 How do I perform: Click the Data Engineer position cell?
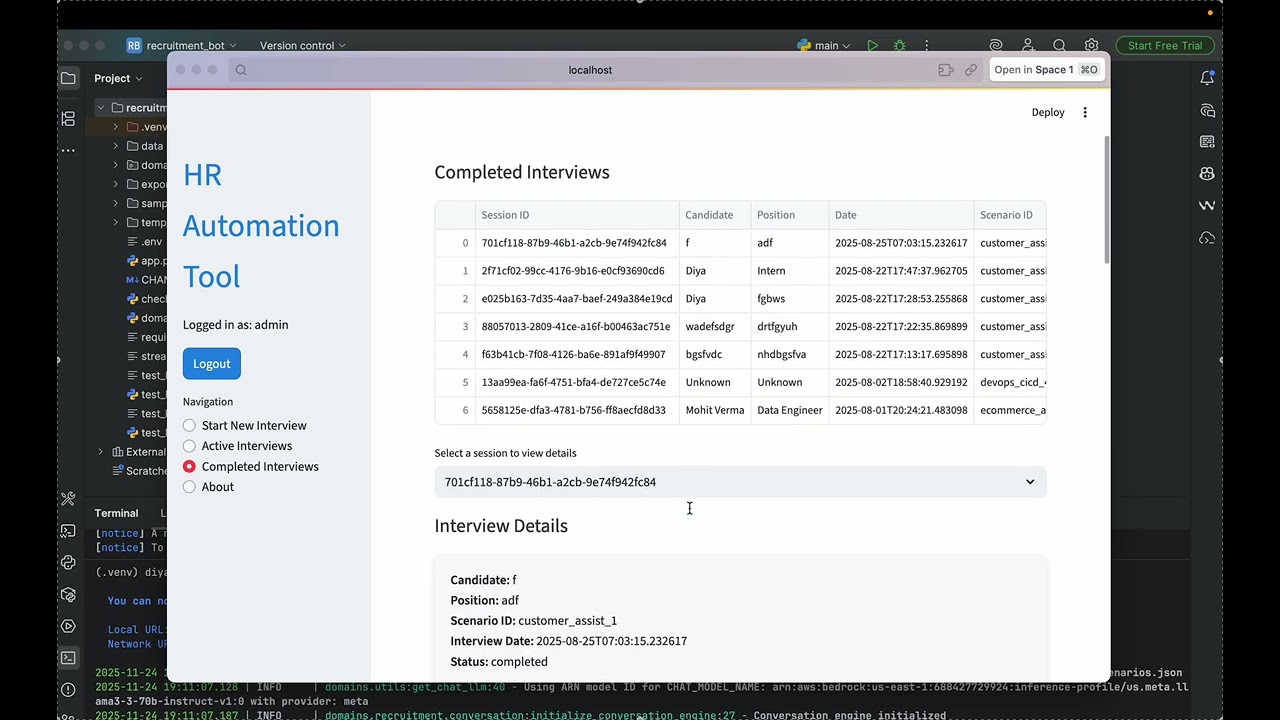coord(790,410)
